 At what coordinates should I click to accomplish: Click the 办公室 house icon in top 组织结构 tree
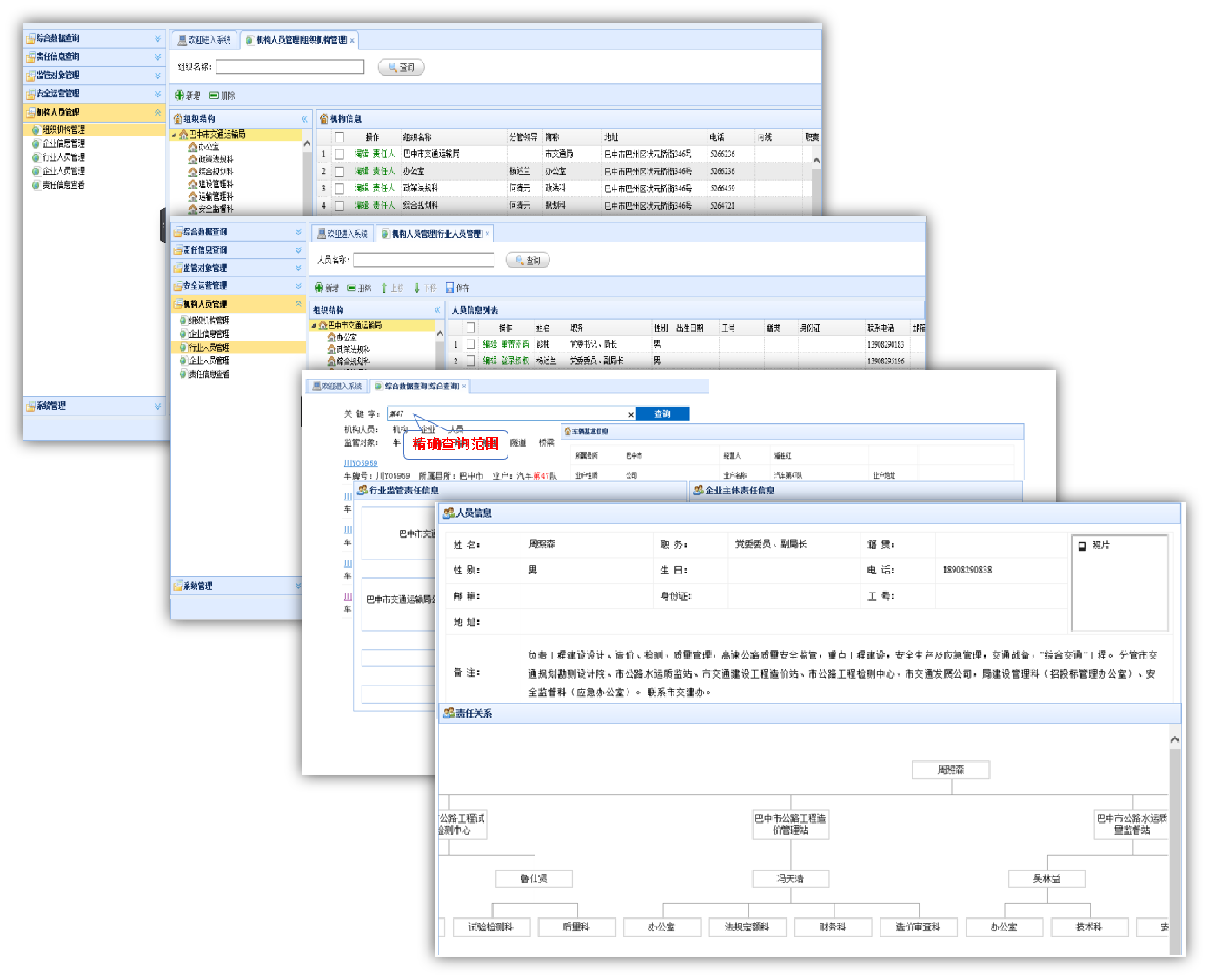192,147
